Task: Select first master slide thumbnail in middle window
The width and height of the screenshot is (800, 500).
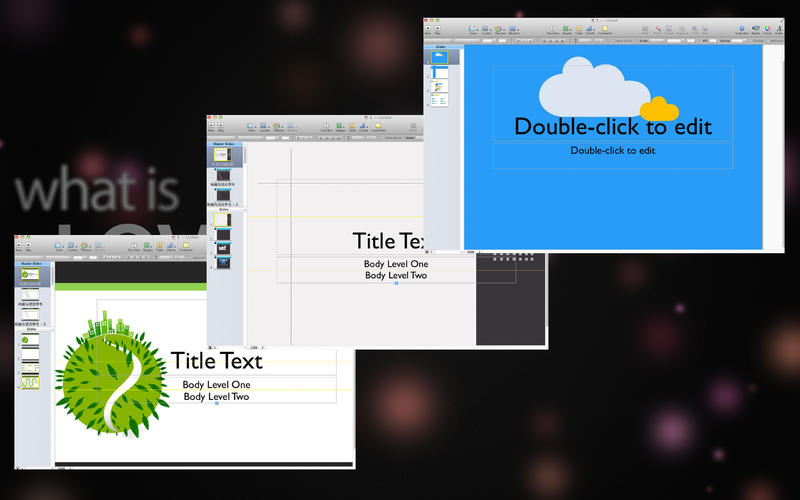Action: [x=222, y=155]
